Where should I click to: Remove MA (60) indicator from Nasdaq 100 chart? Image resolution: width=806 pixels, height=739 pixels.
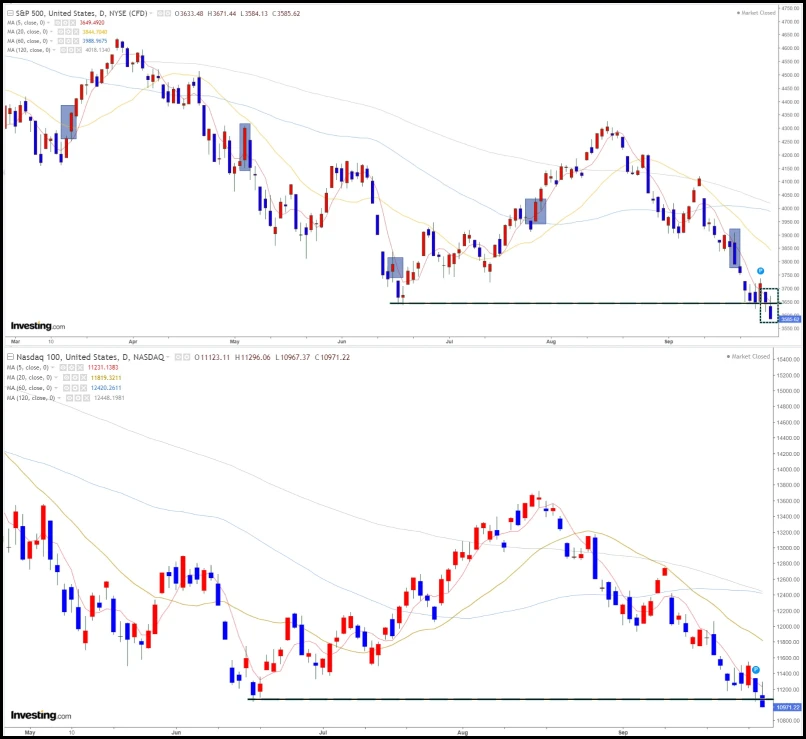pos(83,388)
